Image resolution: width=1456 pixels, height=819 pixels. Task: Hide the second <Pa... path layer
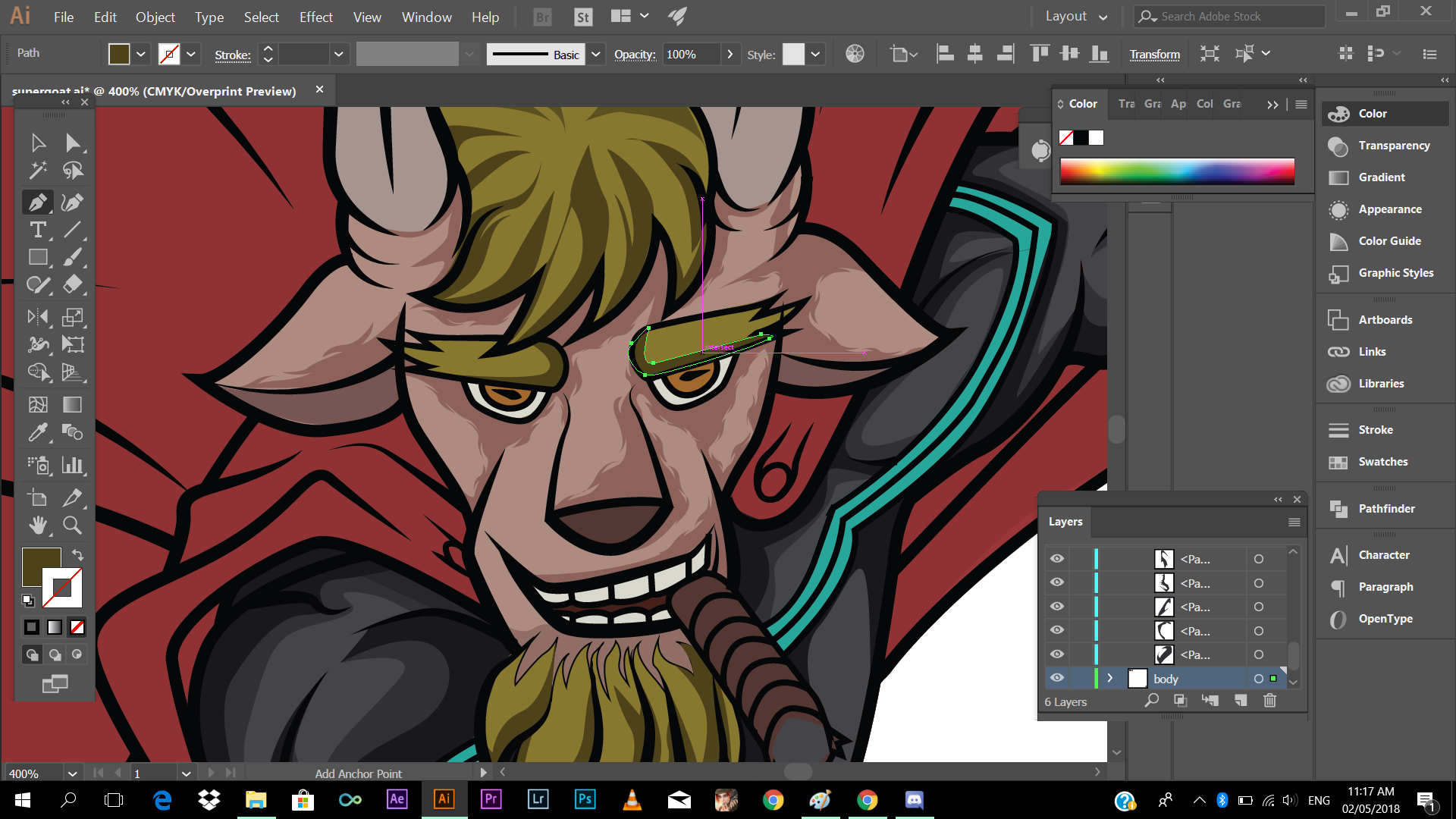(1057, 582)
